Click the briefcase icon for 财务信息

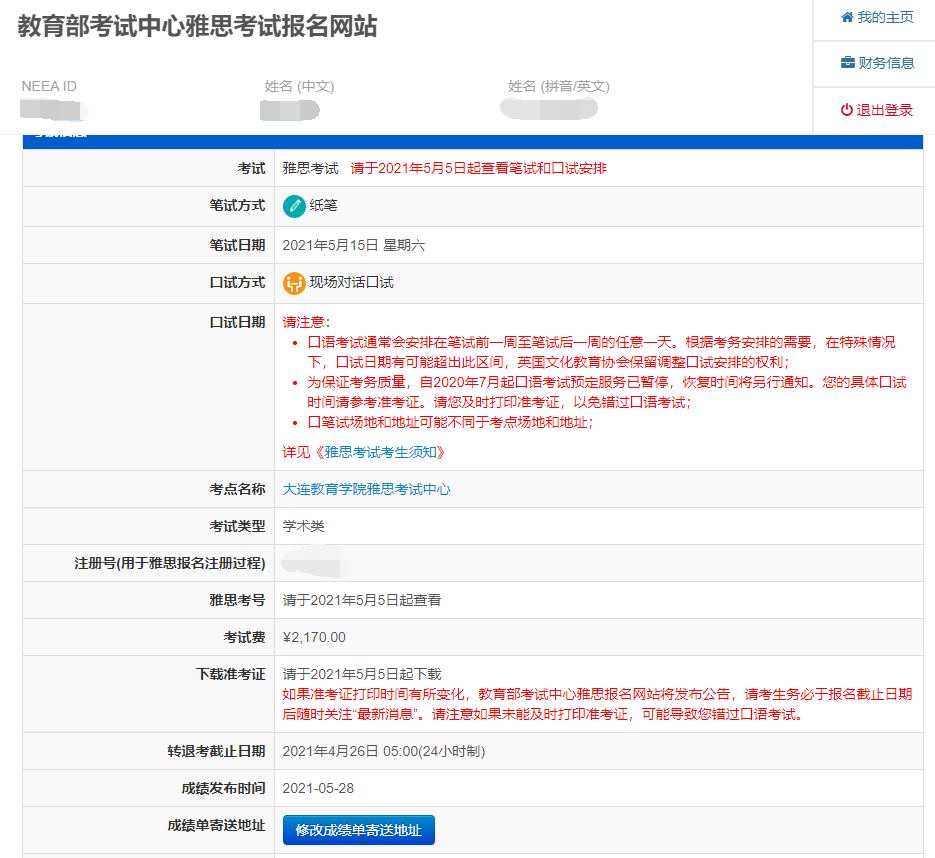(847, 63)
